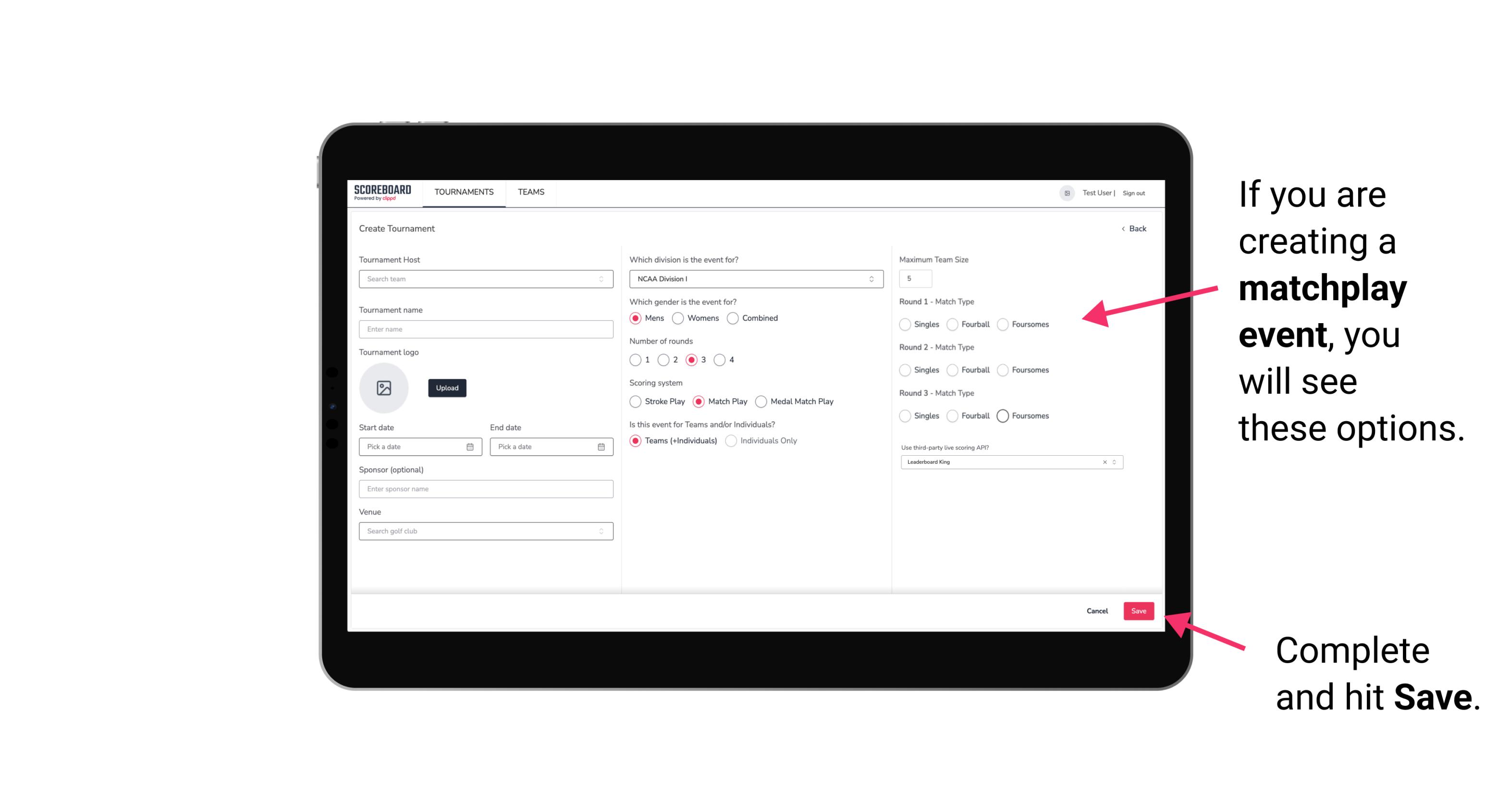1510x812 pixels.
Task: Select the Individuals Only event option
Action: click(732, 441)
